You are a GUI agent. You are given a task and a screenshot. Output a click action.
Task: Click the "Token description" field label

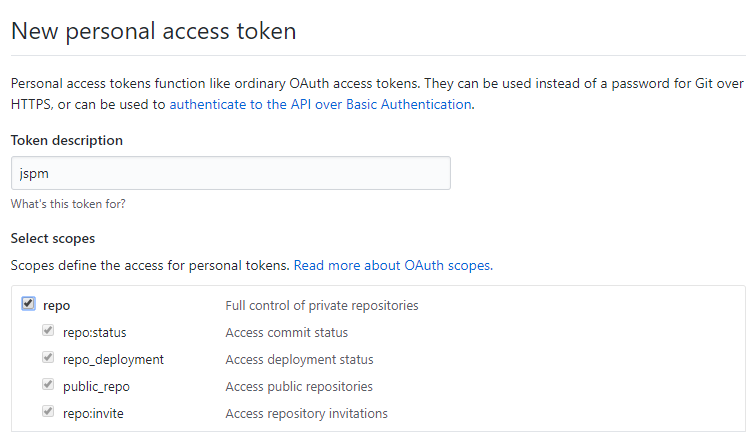tap(67, 141)
